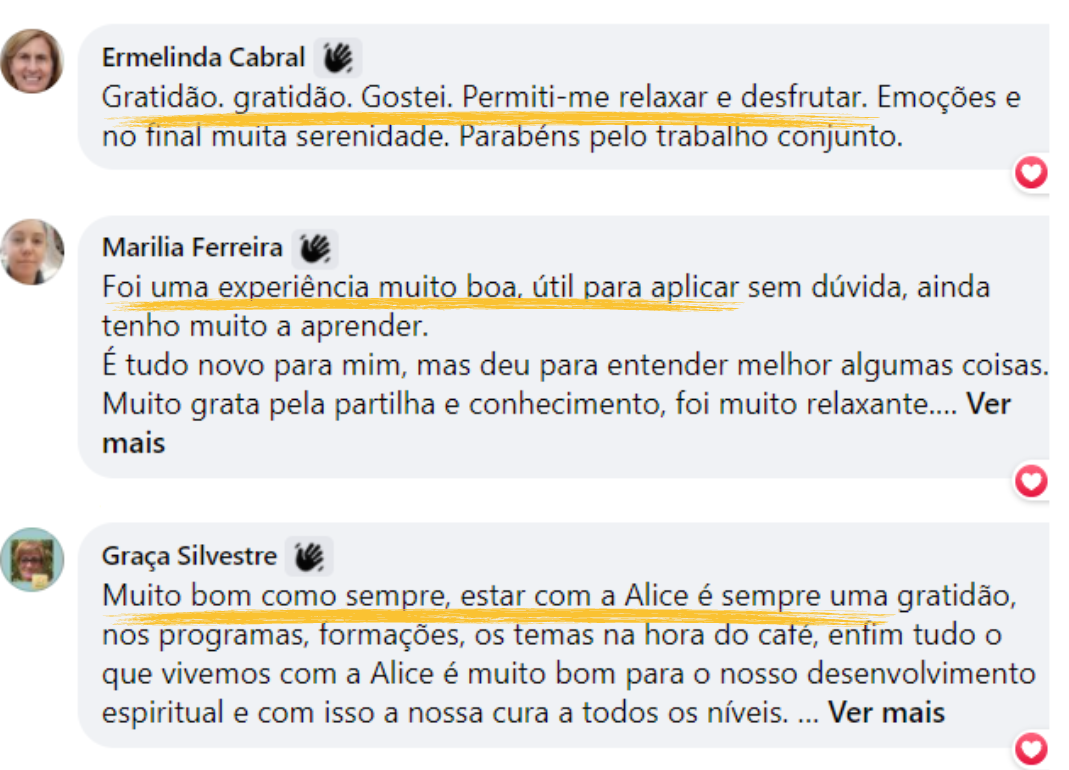Click the wave badge beside Marilia Ferreira
1069x770 pixels.
[315, 248]
